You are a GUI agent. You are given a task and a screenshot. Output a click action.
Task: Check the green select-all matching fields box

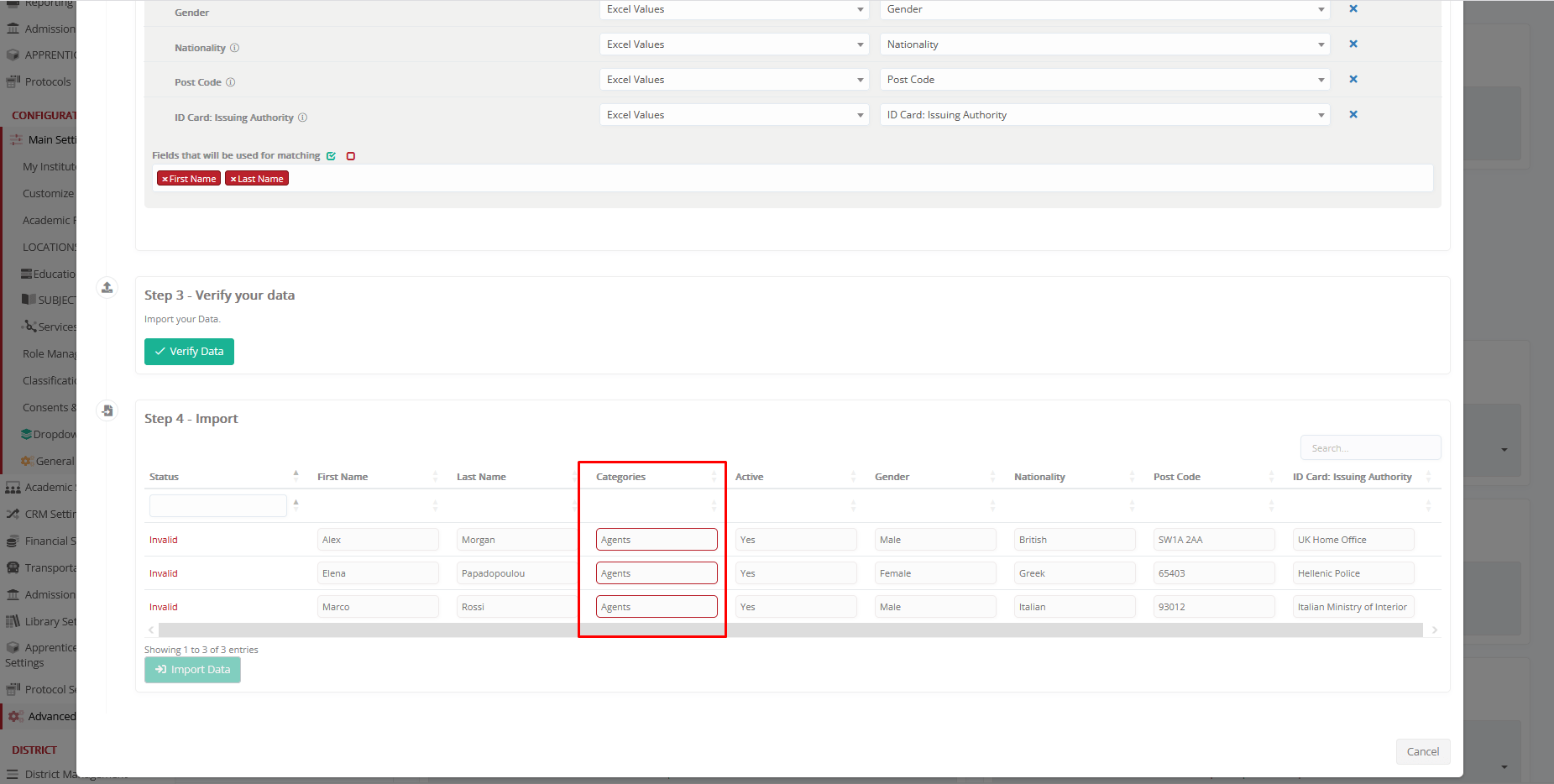331,156
